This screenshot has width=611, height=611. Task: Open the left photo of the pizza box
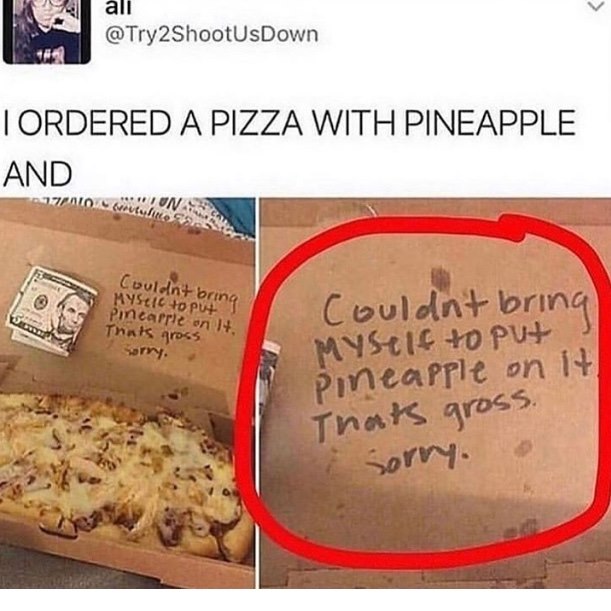[x=127, y=393]
